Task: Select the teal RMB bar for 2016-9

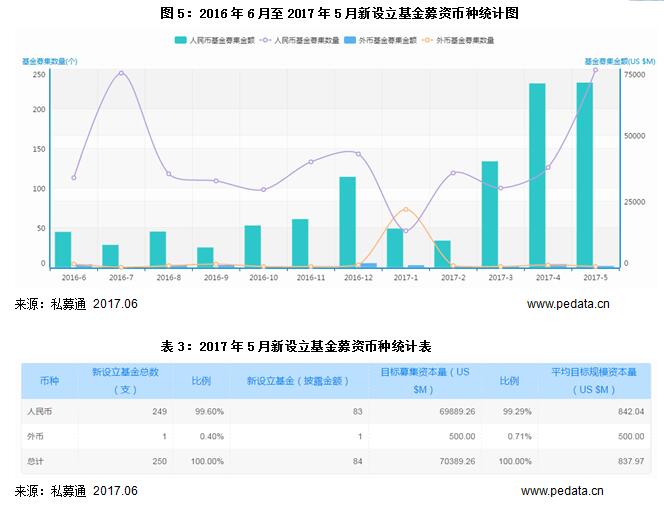Action: tap(205, 257)
